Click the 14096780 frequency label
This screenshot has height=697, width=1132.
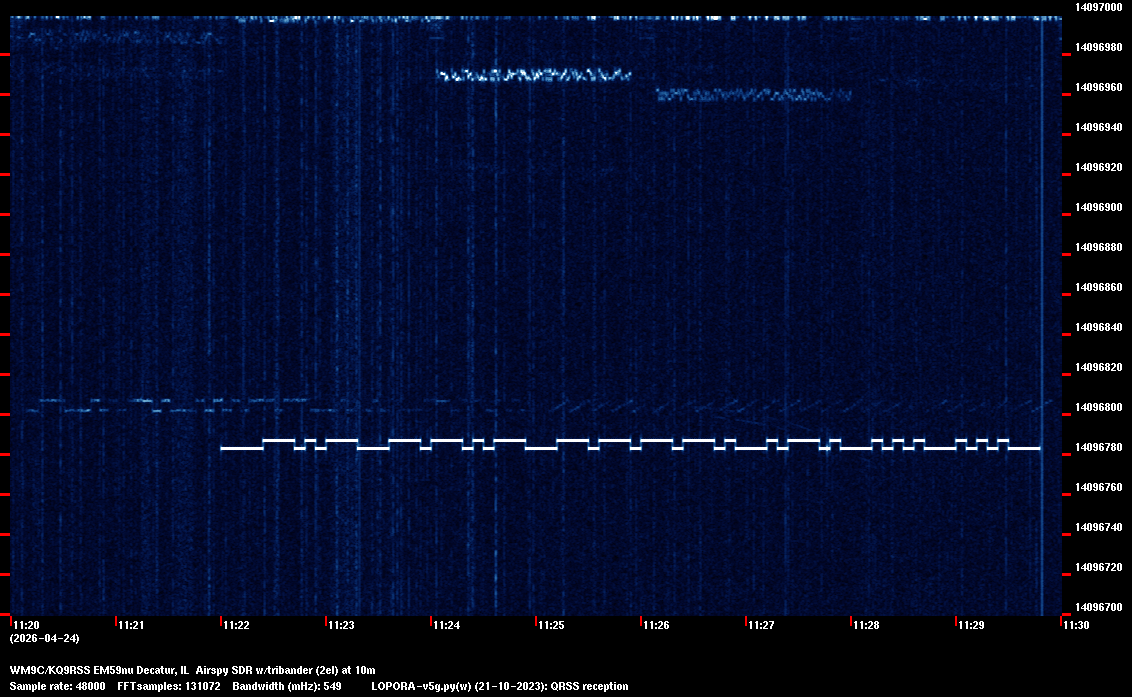[1098, 447]
